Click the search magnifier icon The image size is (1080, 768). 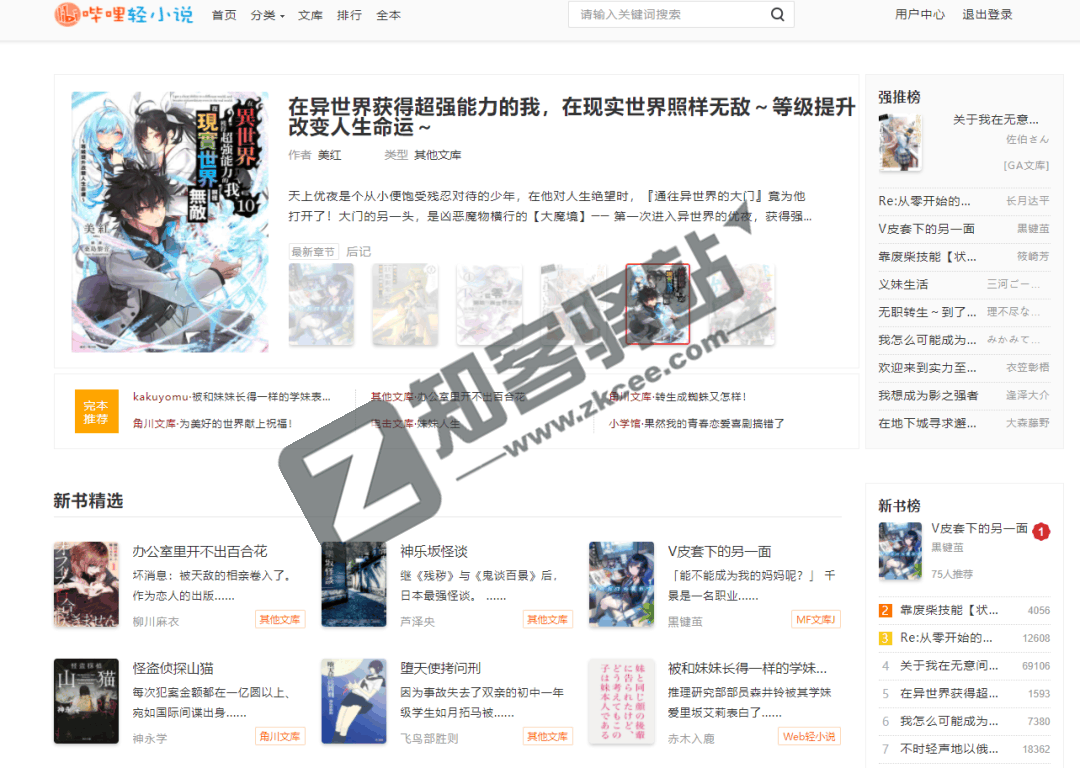[777, 15]
